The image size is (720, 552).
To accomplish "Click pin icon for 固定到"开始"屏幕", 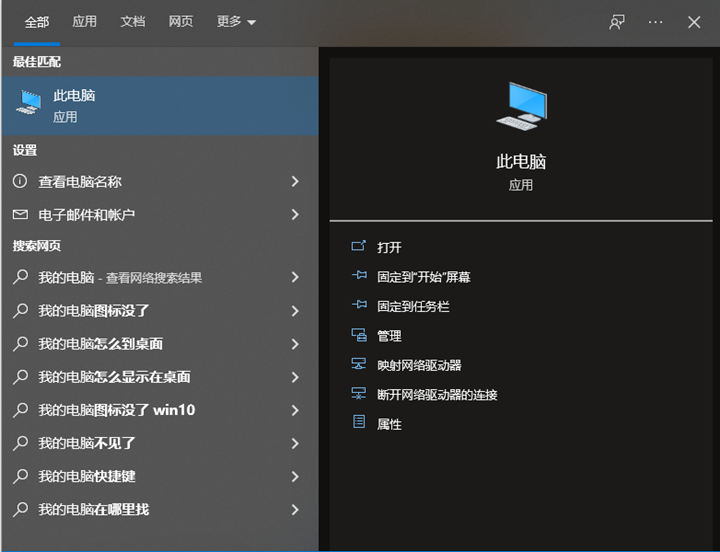I will click(x=359, y=276).
